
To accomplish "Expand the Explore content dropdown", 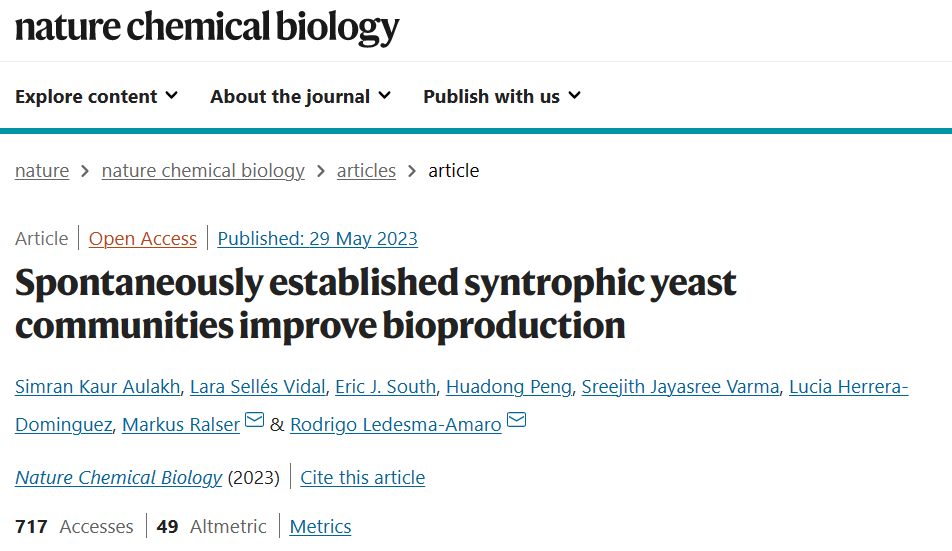I will 97,96.
